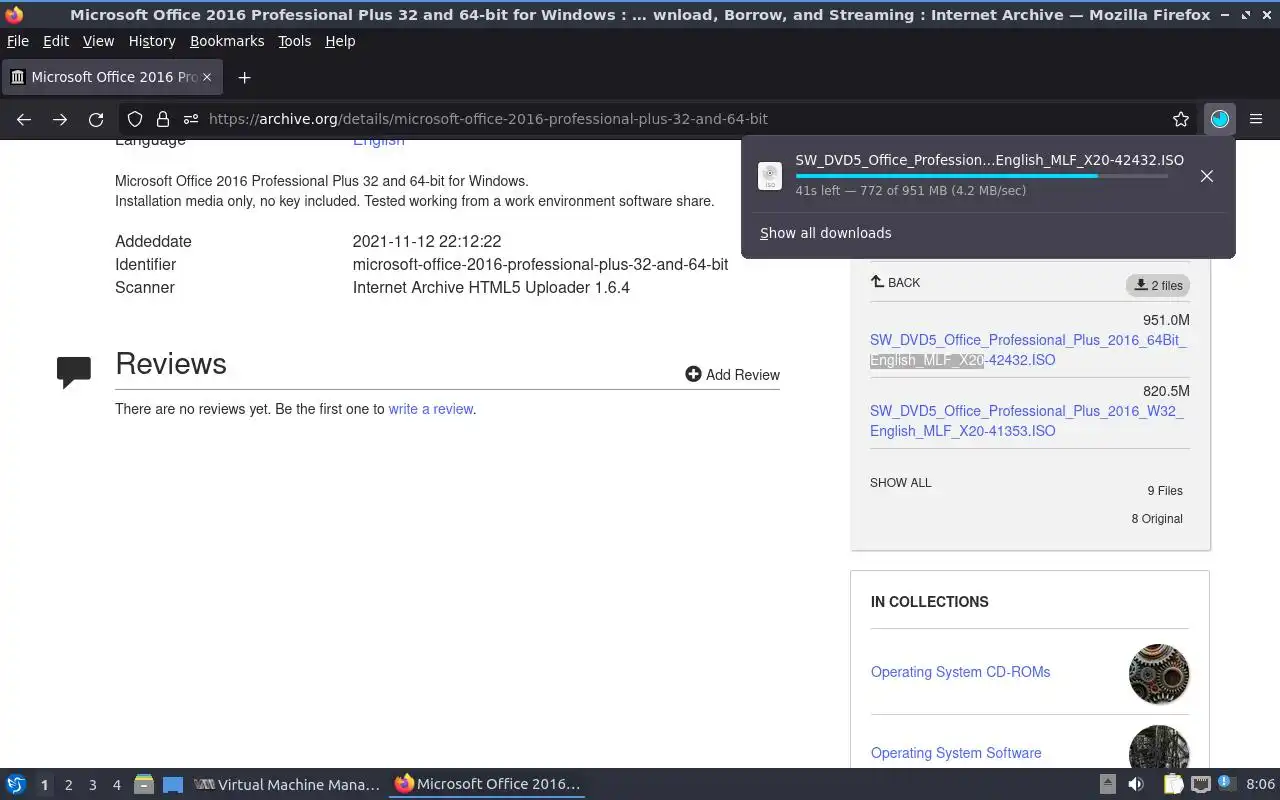Open the File menu
This screenshot has height=800, width=1280.
coord(18,41)
